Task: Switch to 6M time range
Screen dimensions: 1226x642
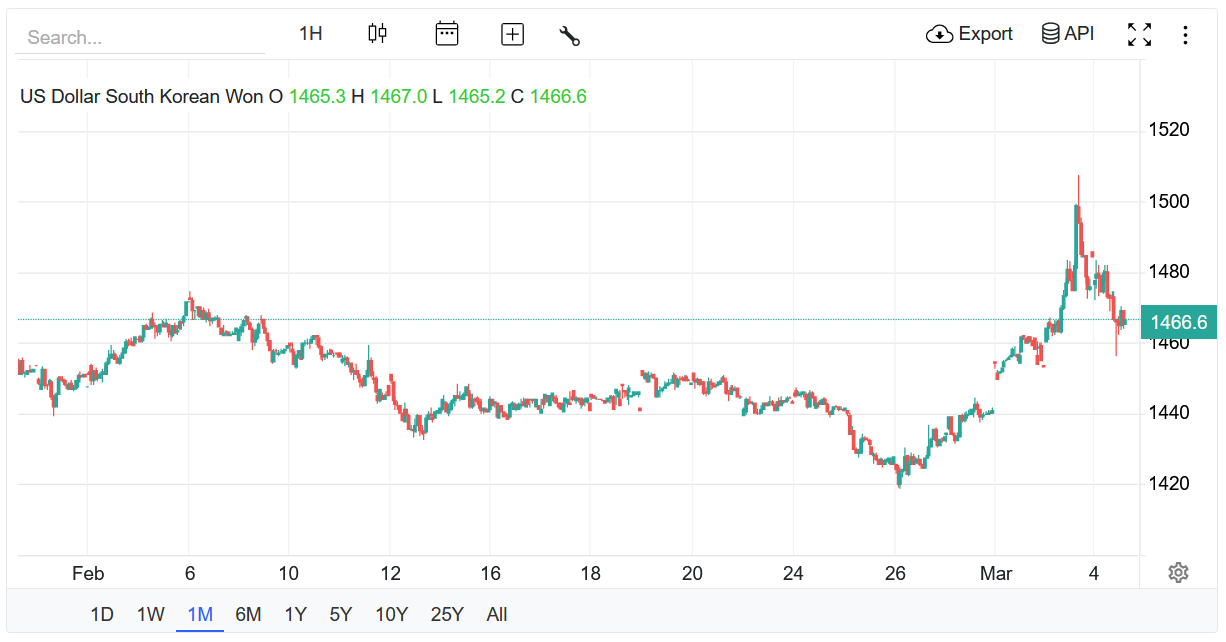Action: 248,614
